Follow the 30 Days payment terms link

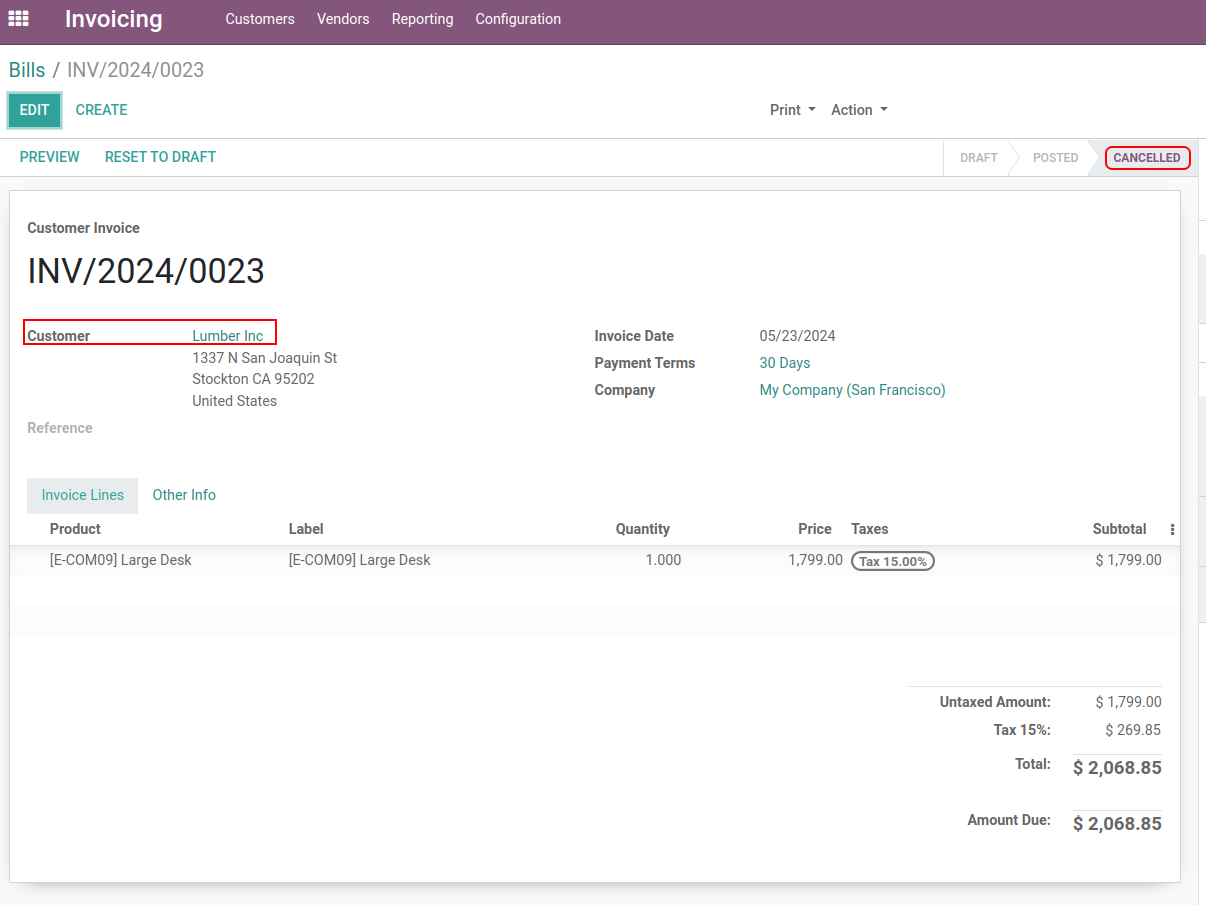click(785, 363)
